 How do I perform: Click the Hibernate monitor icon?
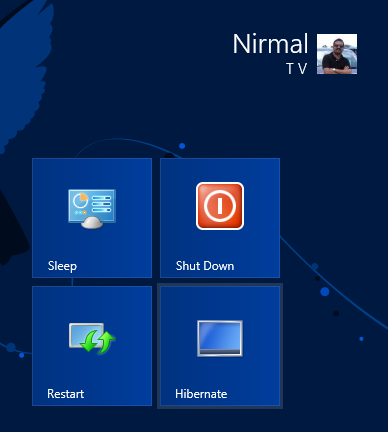pos(220,338)
